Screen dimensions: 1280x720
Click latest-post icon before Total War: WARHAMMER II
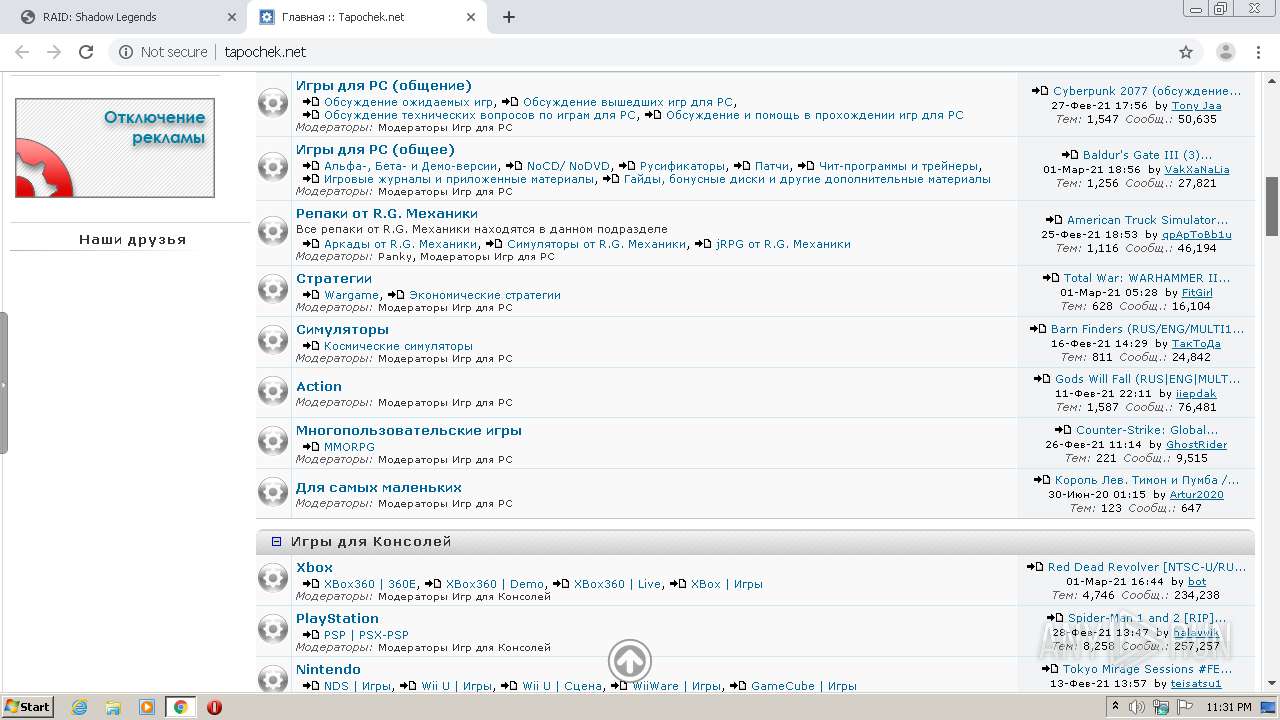[x=1051, y=278]
